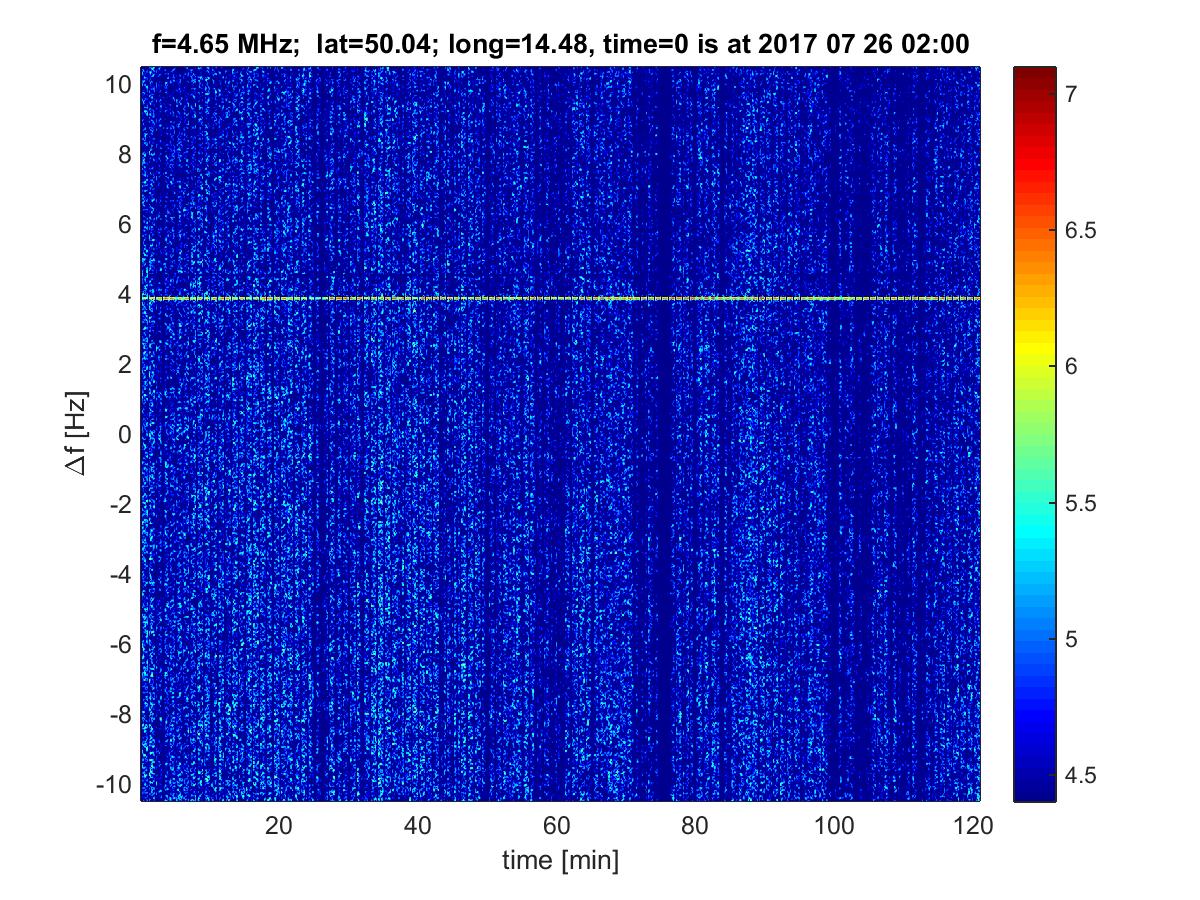Click the colorbar tick label 6.5

(x=1080, y=230)
